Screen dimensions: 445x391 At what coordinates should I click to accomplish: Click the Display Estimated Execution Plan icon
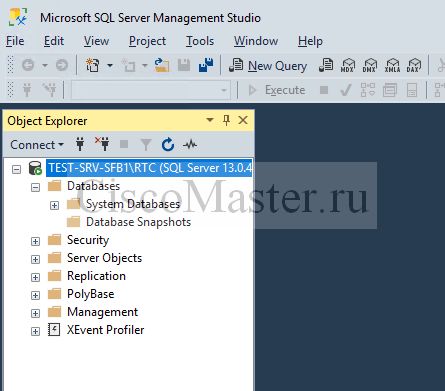tap(368, 90)
